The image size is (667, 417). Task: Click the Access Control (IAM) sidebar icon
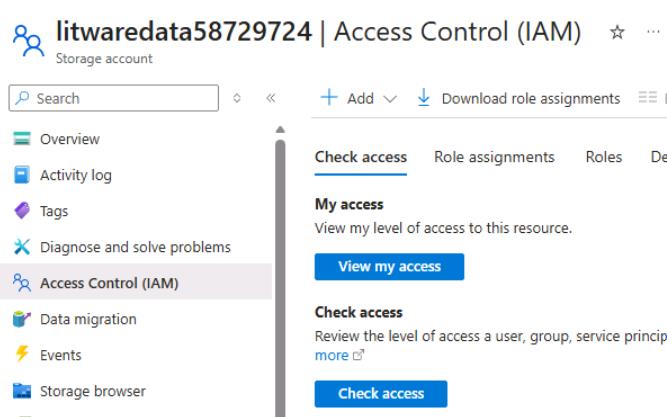pos(22,283)
